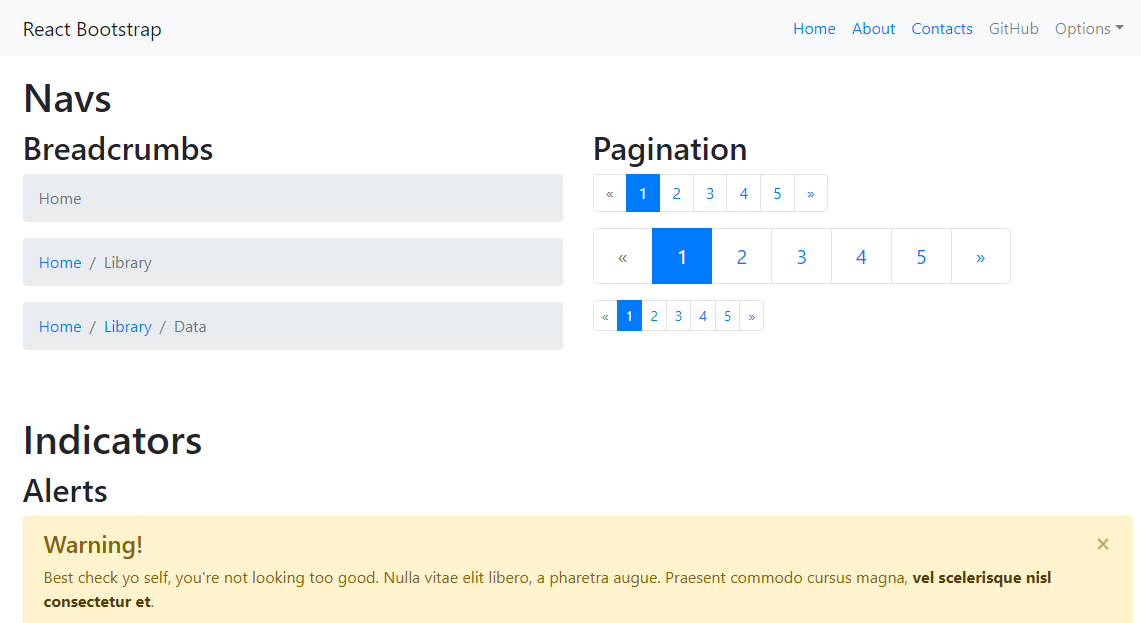Click Home in the Library breadcrumb

60,262
